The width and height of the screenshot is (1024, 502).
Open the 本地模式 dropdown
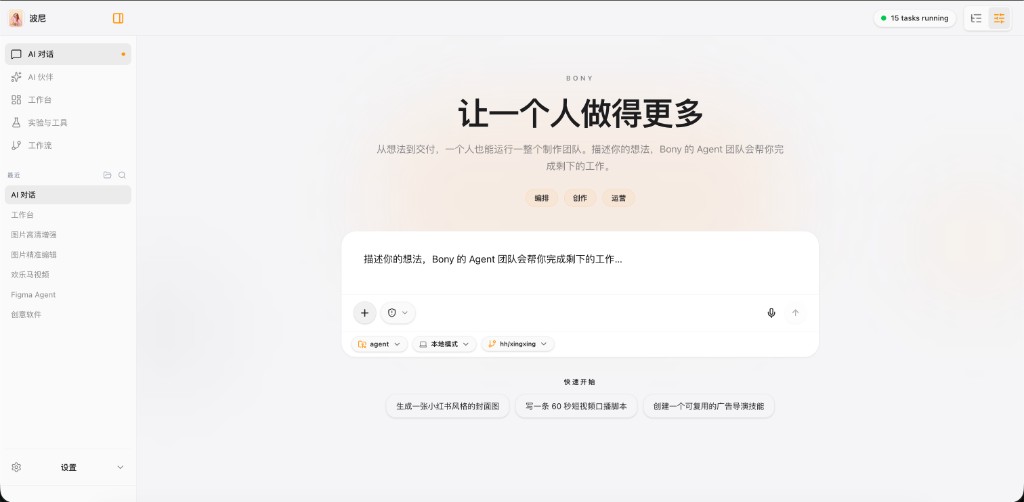click(444, 344)
